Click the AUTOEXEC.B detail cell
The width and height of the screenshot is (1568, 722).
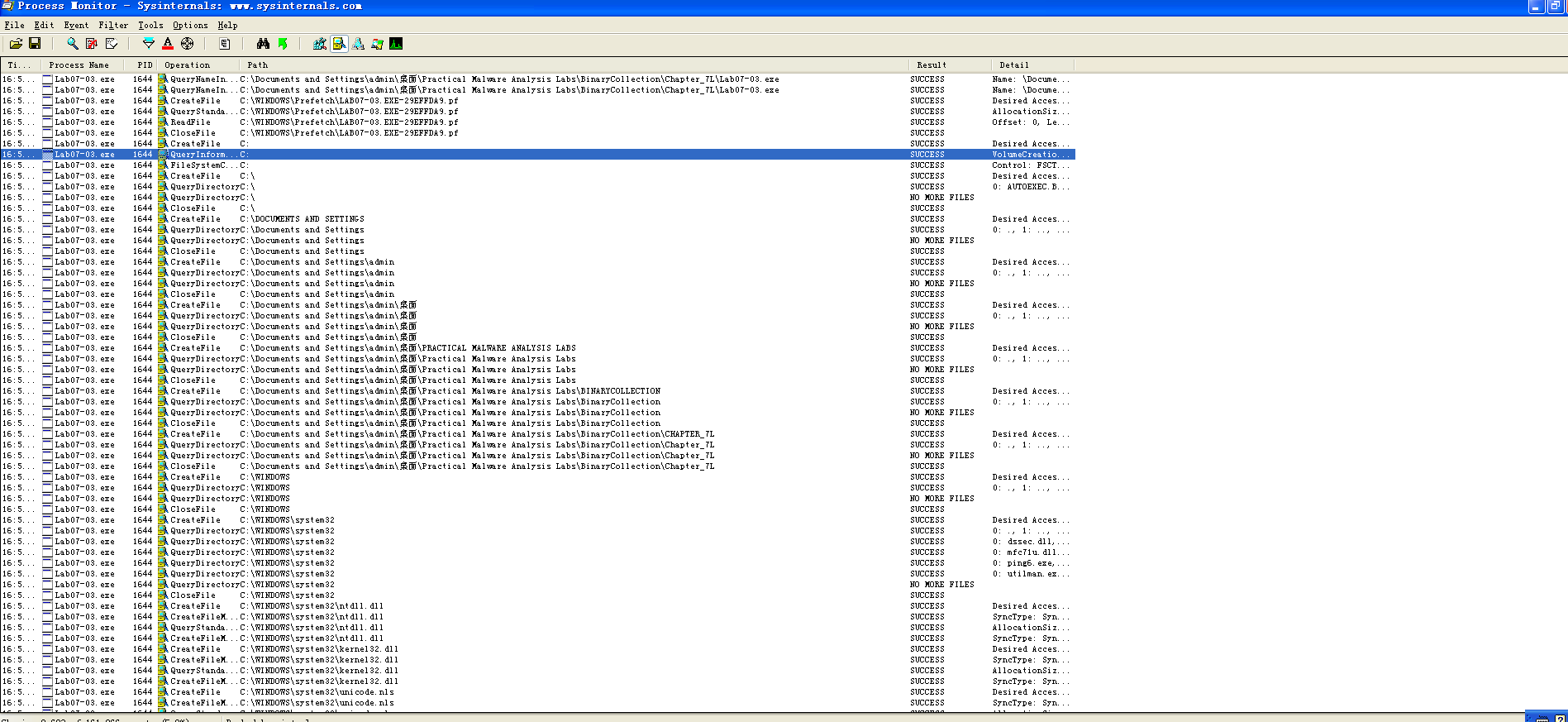pyautogui.click(x=1031, y=187)
